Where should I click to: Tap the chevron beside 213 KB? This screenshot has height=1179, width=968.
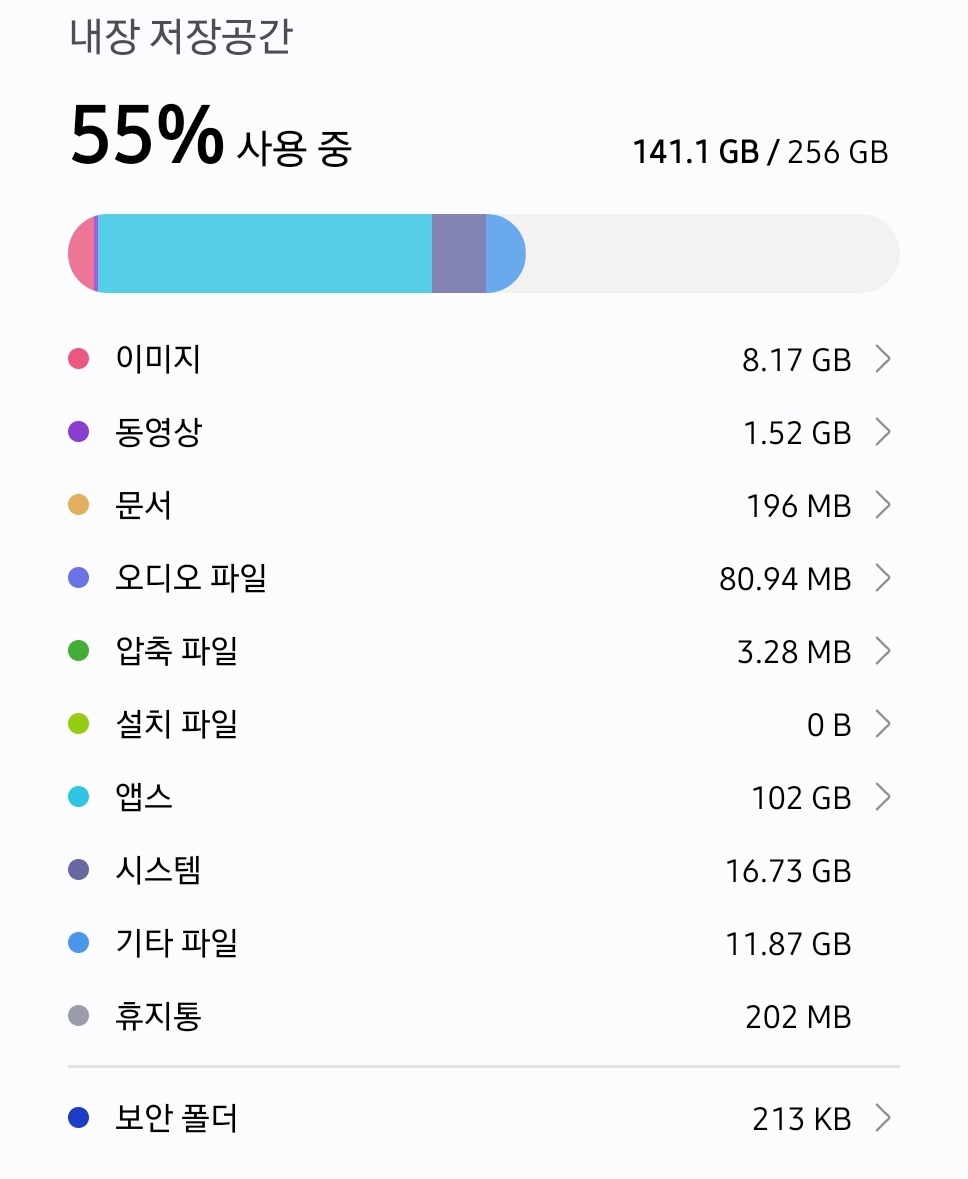[x=883, y=1118]
